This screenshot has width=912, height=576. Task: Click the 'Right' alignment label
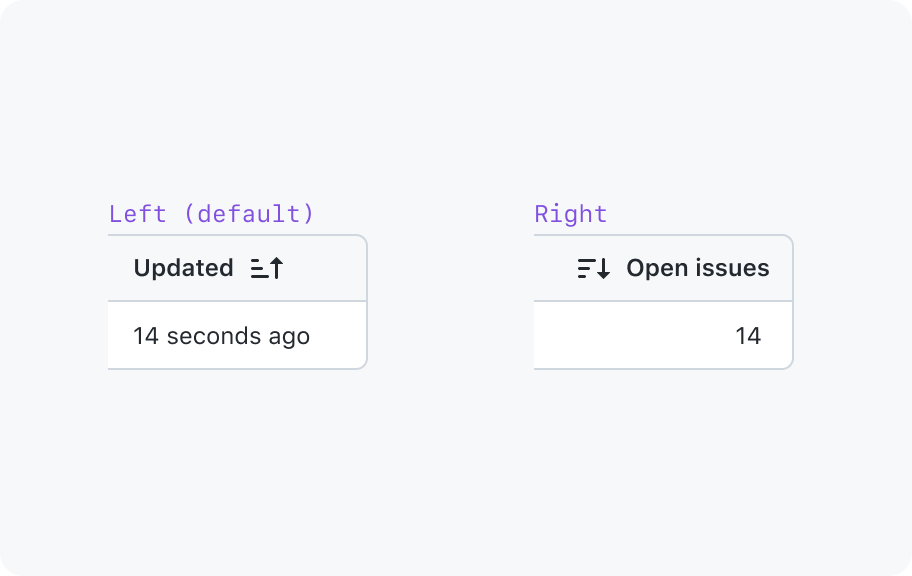[x=571, y=214]
